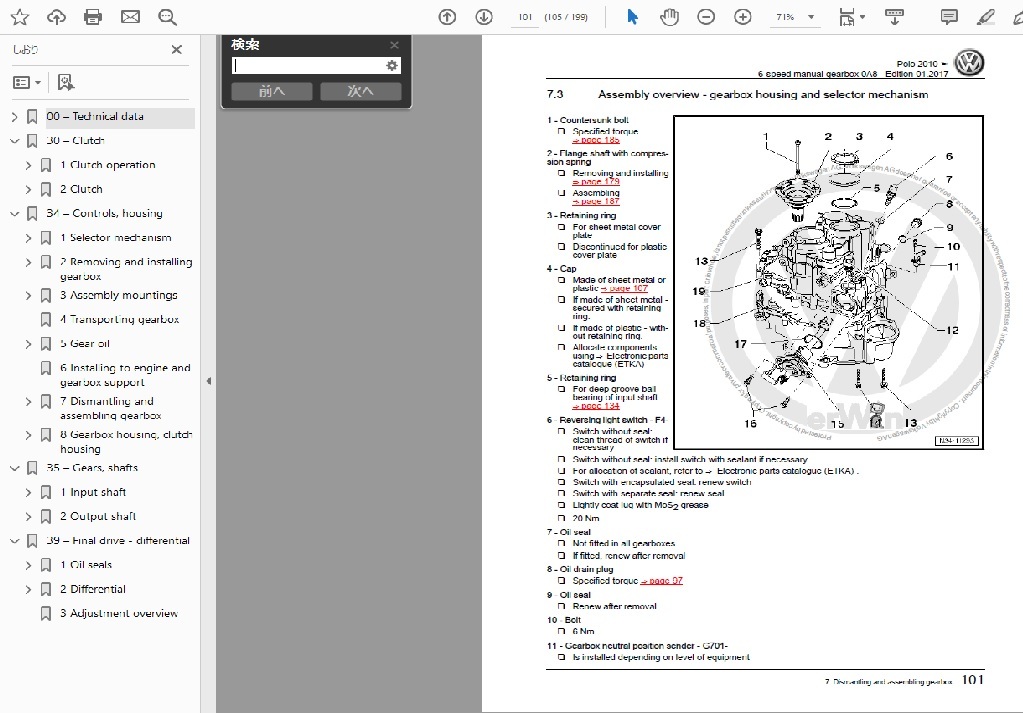Follow page 179 link for removing and installing
Viewport: 1023px width, 713px height.
point(596,181)
